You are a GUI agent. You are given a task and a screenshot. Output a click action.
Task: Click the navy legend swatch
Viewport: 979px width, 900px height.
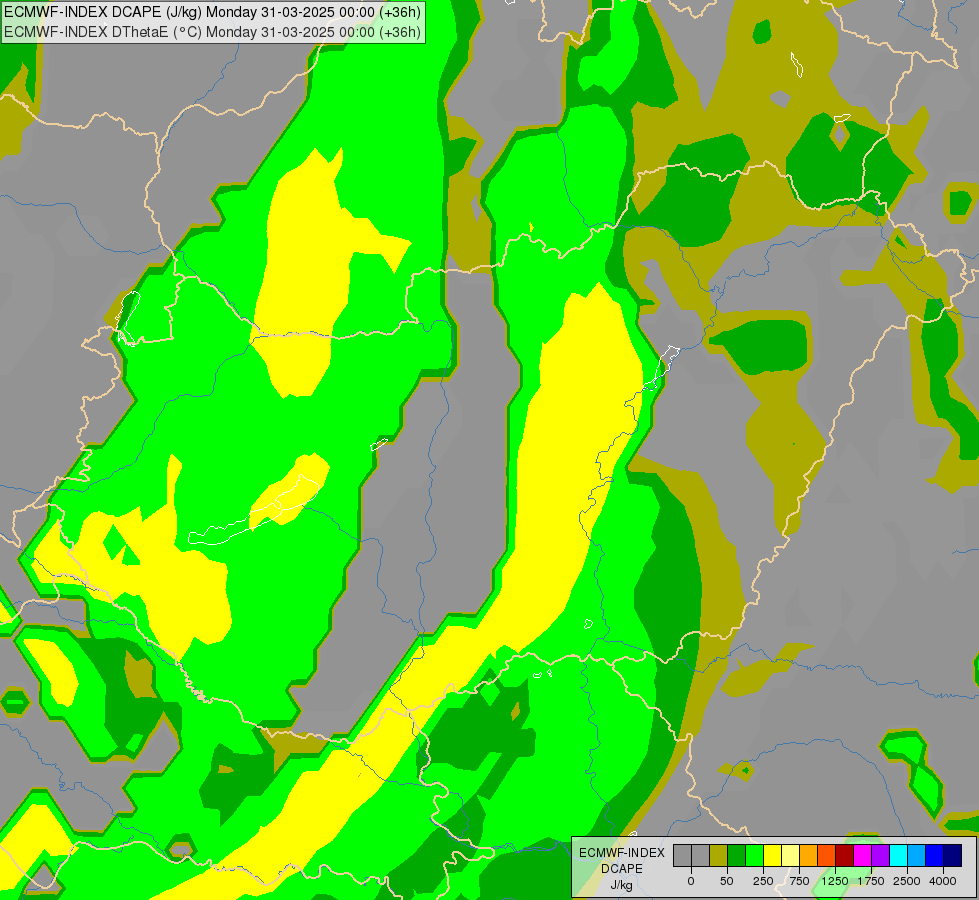coord(953,855)
